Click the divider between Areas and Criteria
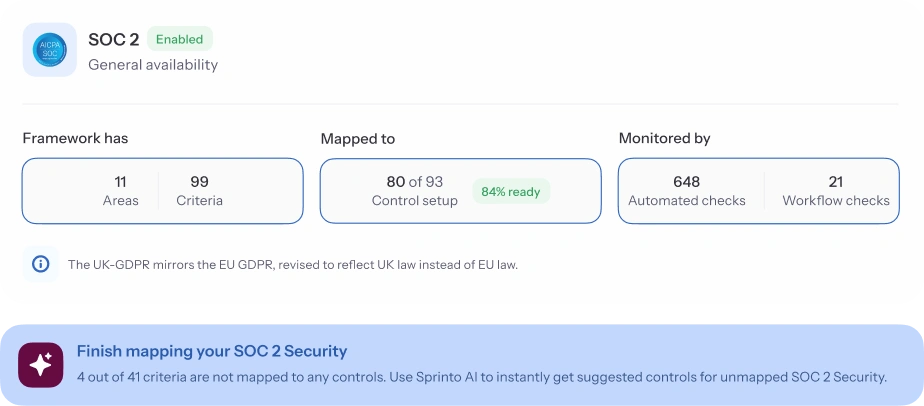 coord(158,191)
